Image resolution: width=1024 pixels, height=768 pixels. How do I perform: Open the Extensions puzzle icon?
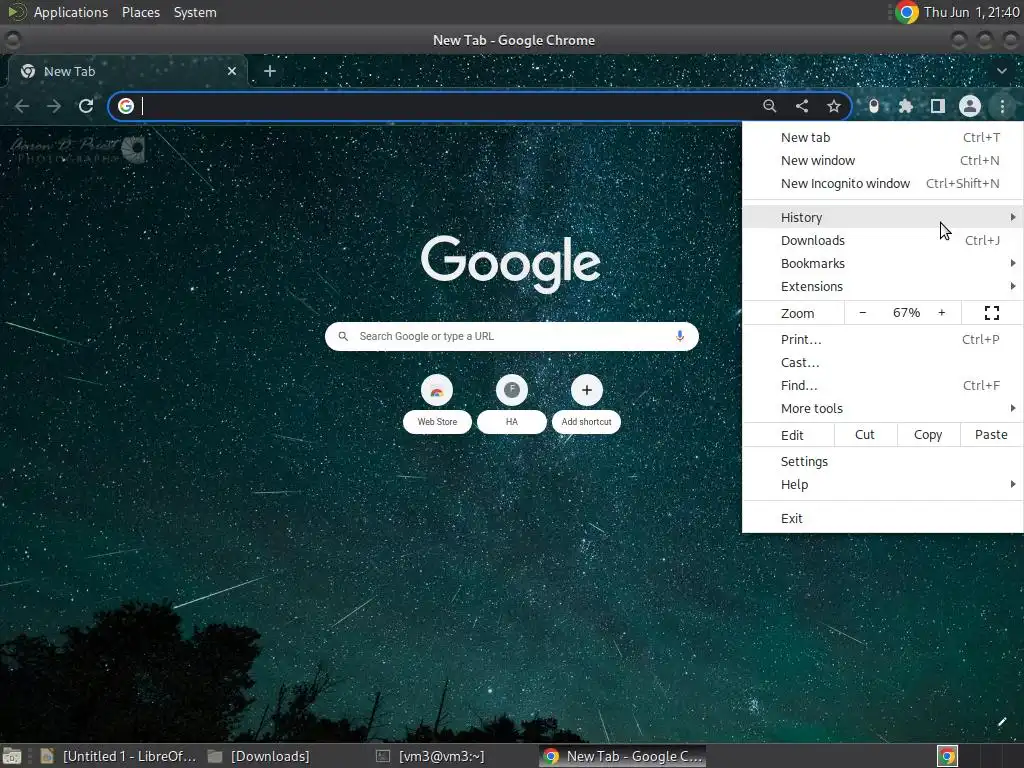coord(906,106)
